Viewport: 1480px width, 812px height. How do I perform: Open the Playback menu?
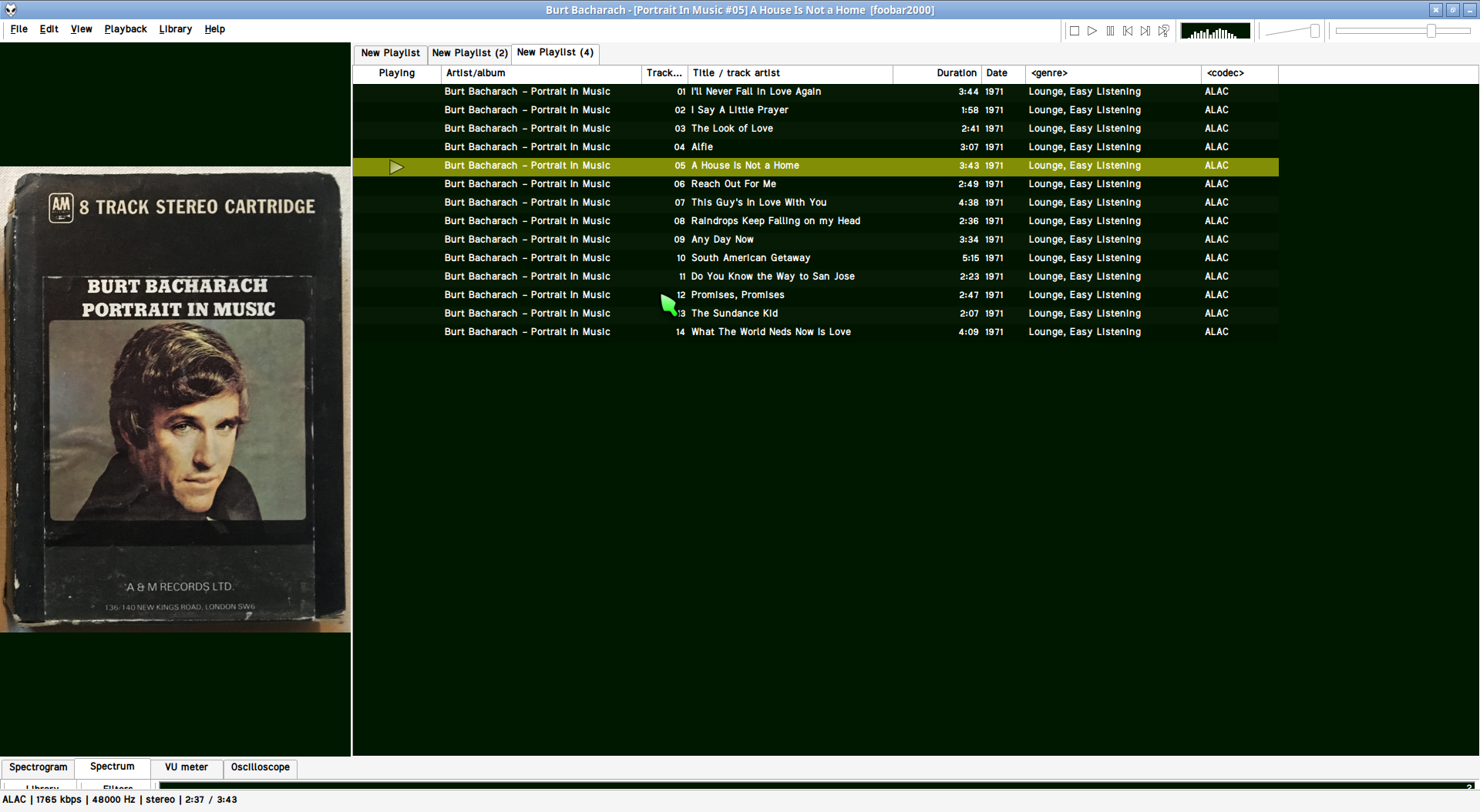[126, 29]
